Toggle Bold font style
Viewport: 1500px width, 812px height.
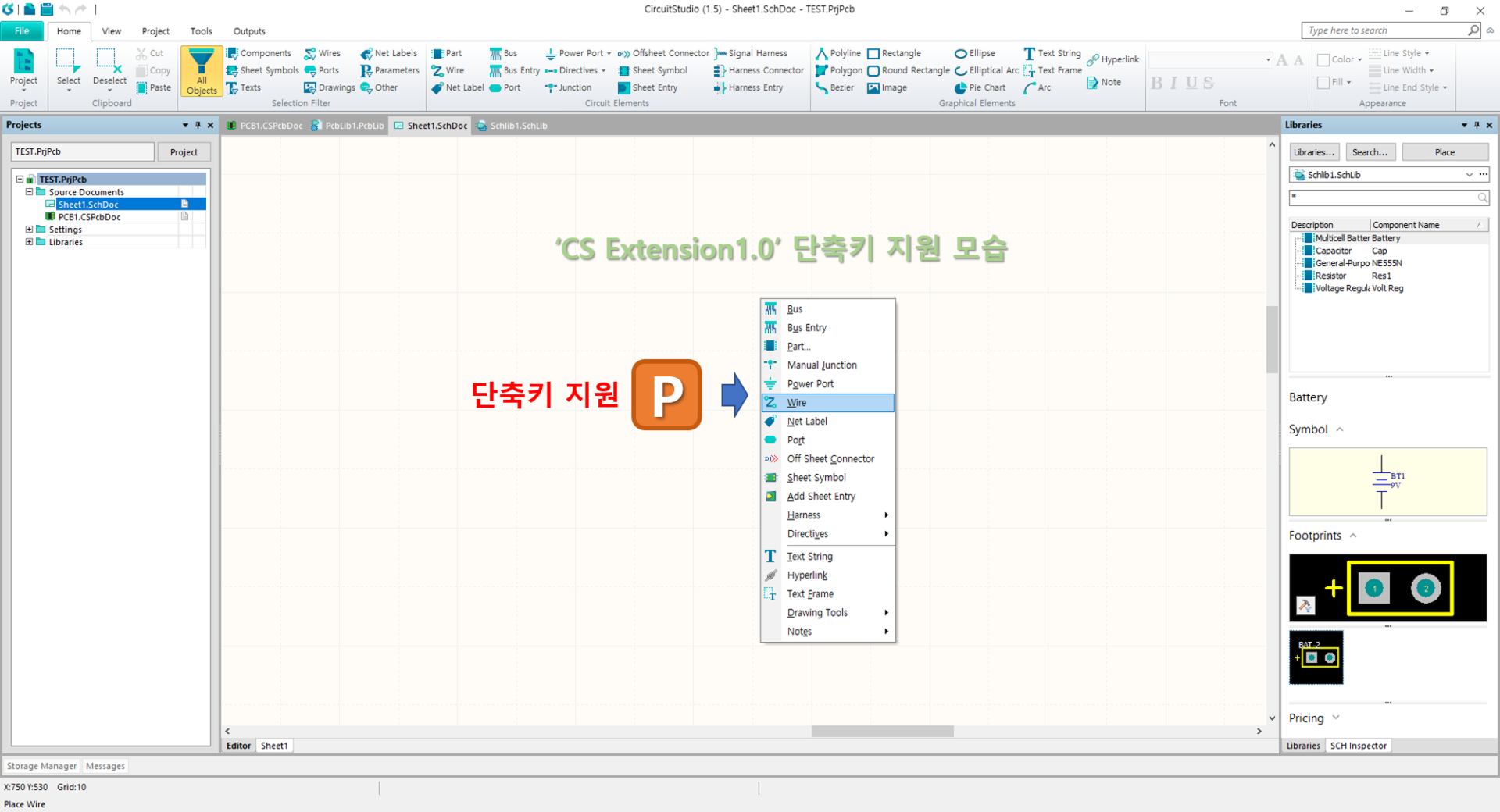point(1157,83)
